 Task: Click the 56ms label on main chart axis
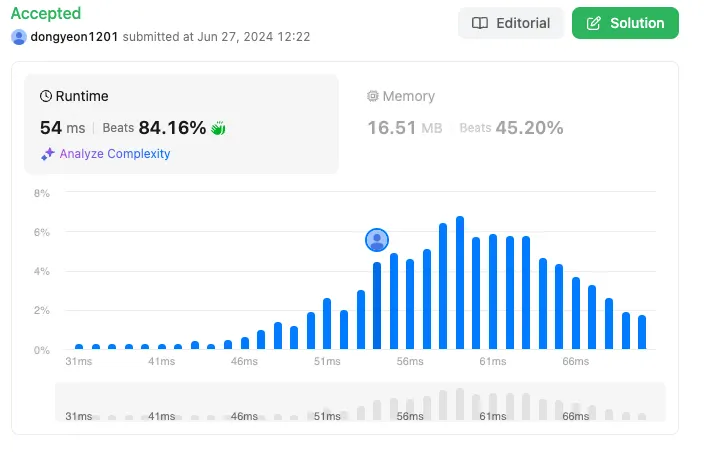click(x=410, y=361)
